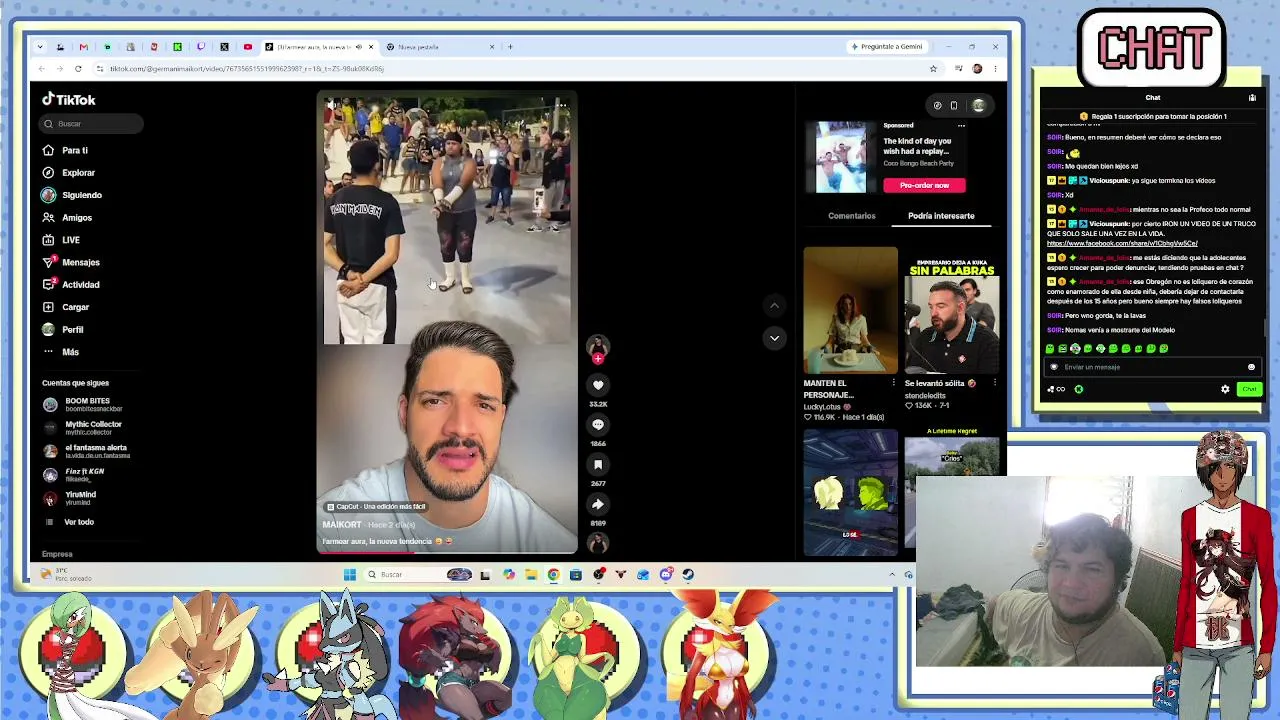Open chat settings gear icon
This screenshot has width=1280, height=720.
click(1225, 389)
